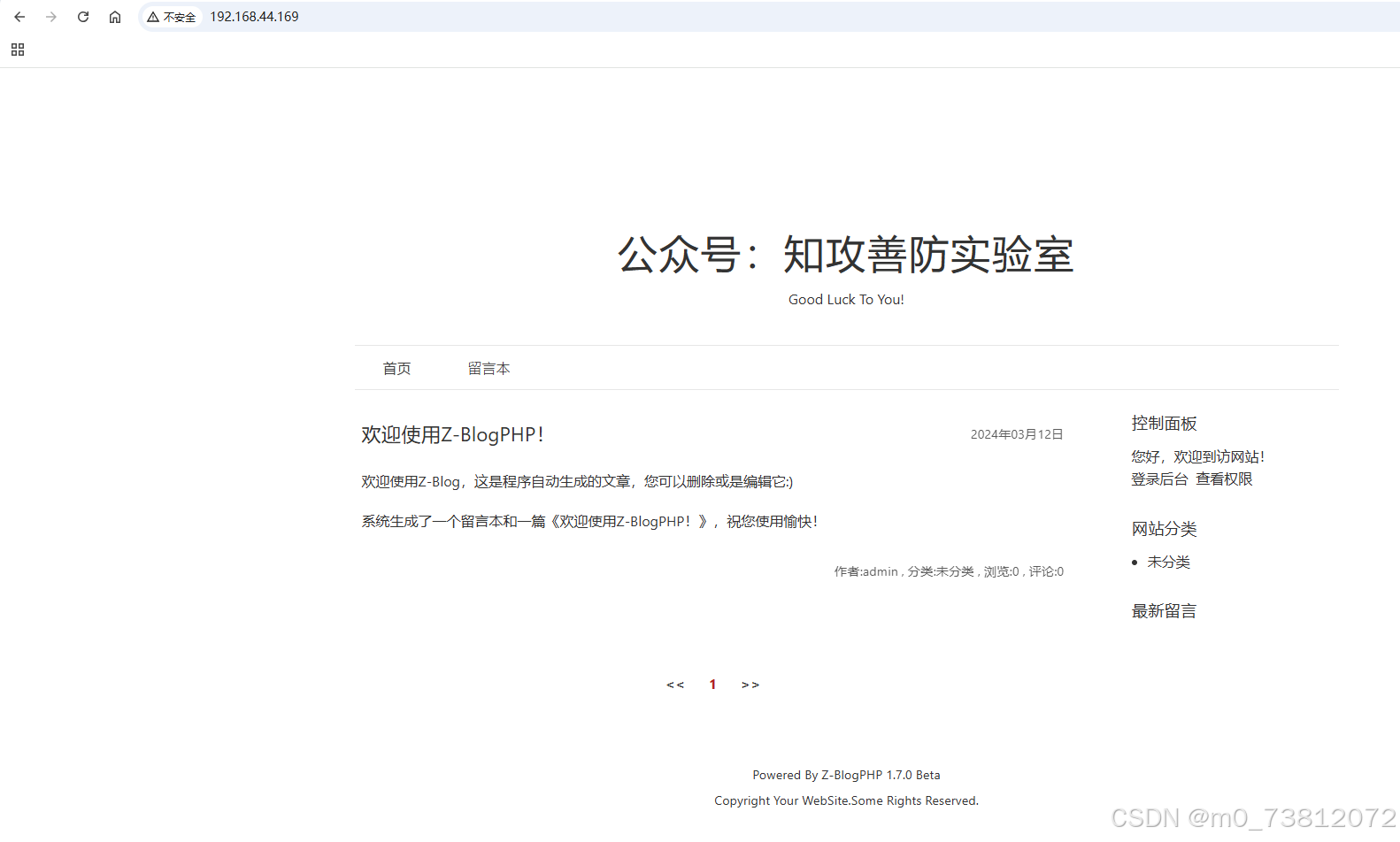
Task: Reload the page with the refresh icon
Action: tap(83, 17)
